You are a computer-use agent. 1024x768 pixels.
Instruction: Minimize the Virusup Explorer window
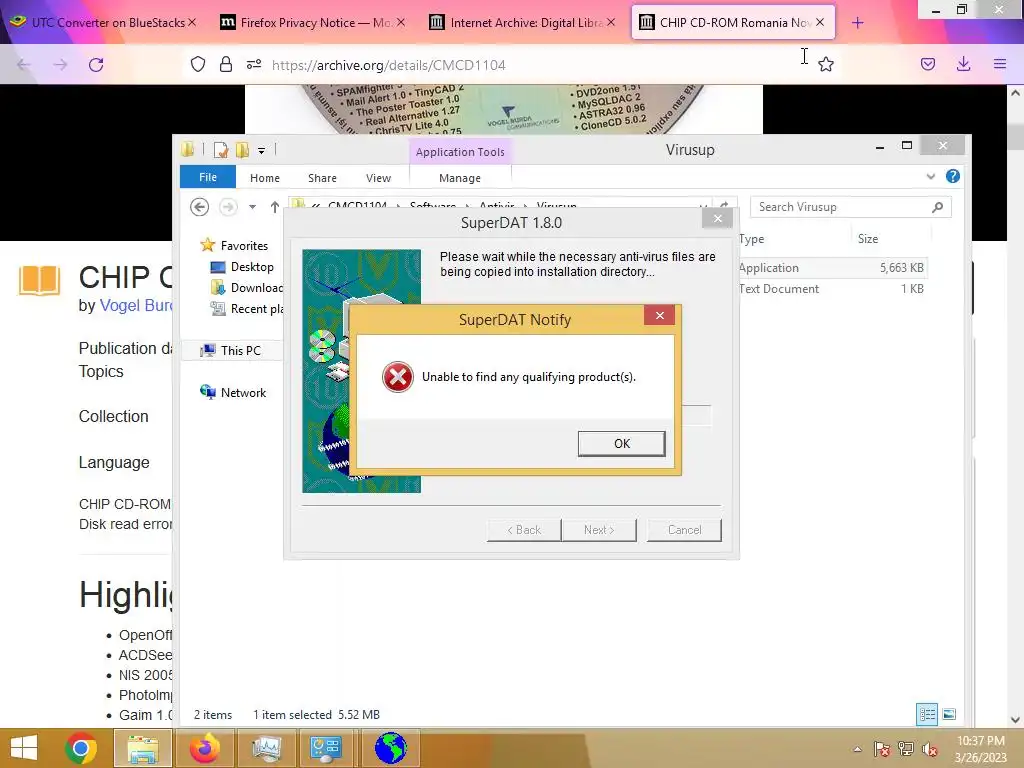(880, 146)
